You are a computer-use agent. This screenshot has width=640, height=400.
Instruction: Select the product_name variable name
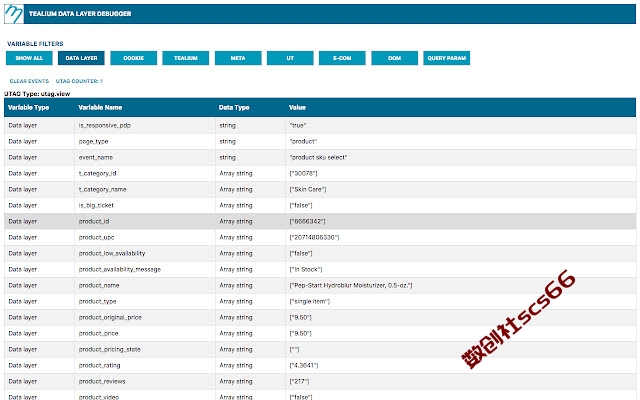[x=99, y=285]
